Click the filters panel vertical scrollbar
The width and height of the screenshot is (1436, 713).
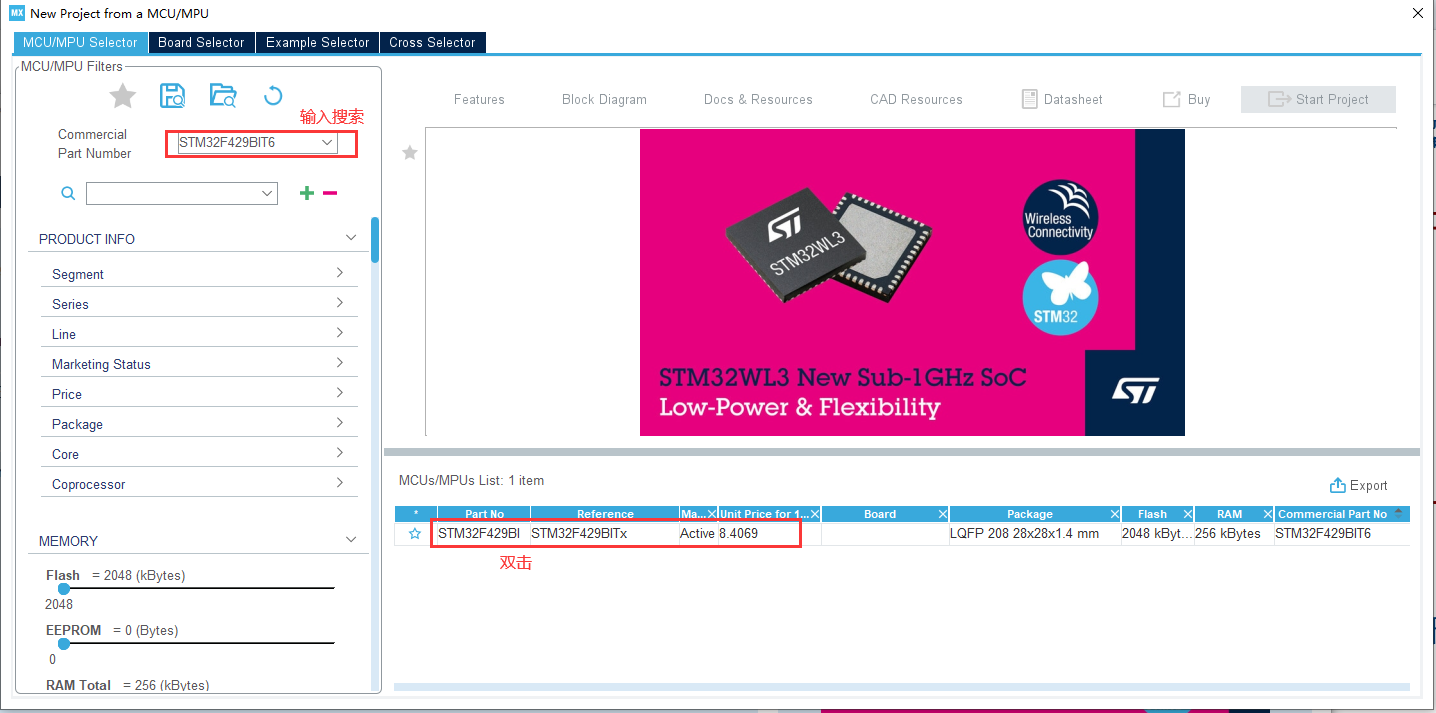pyautogui.click(x=375, y=240)
